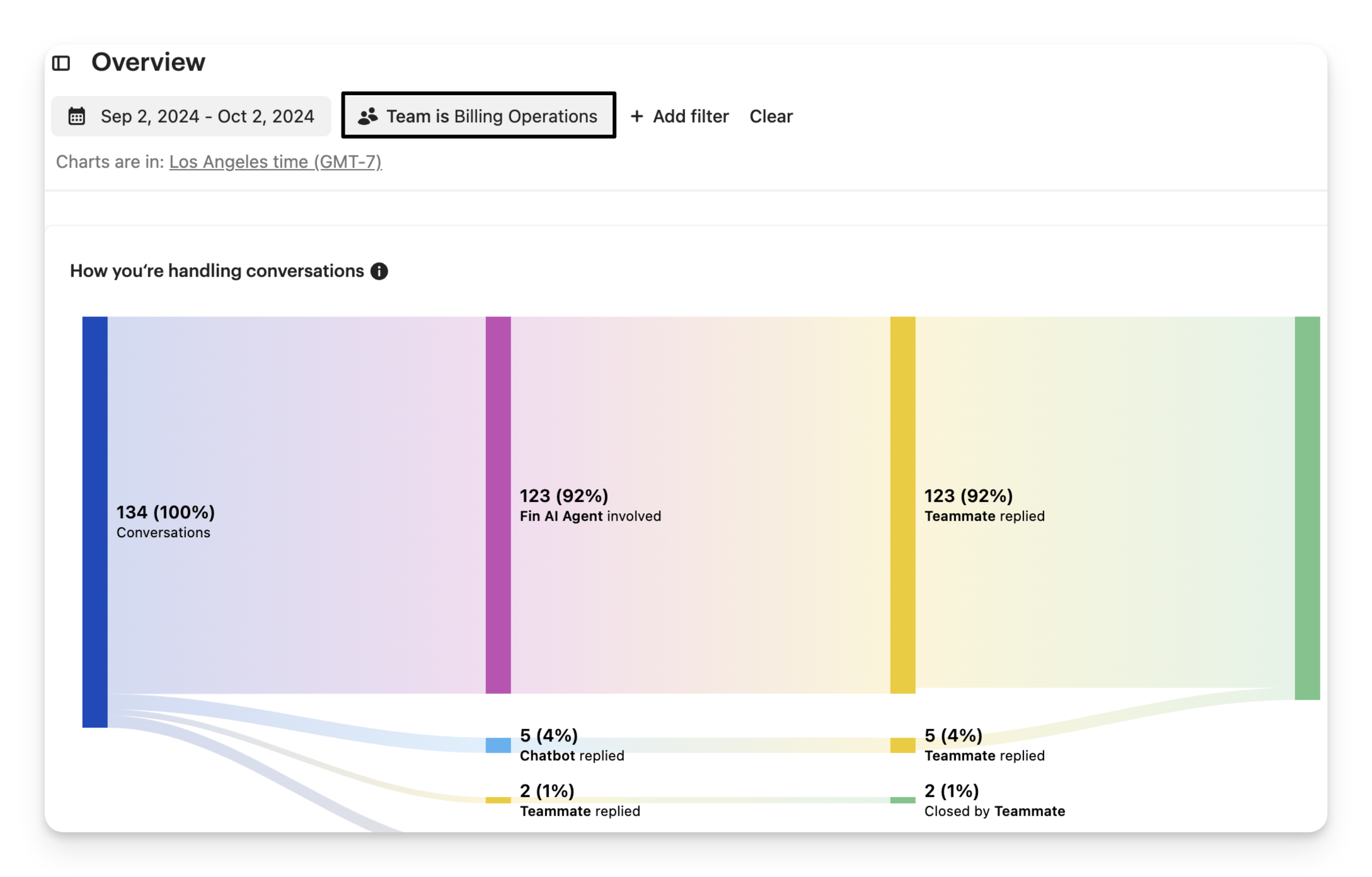
Task: Toggle the sidebar panel icon
Action: click(61, 63)
